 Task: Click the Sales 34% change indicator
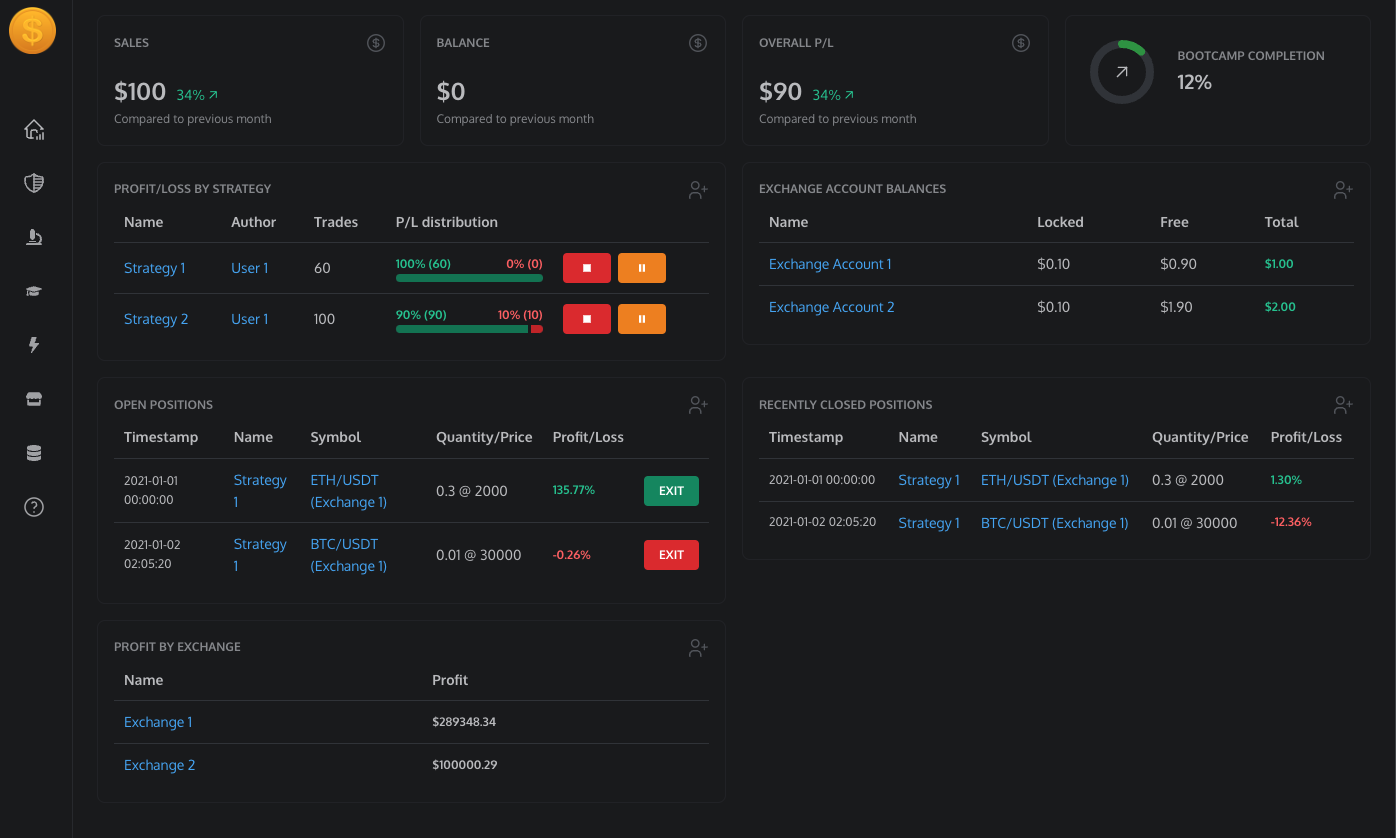pyautogui.click(x=197, y=95)
